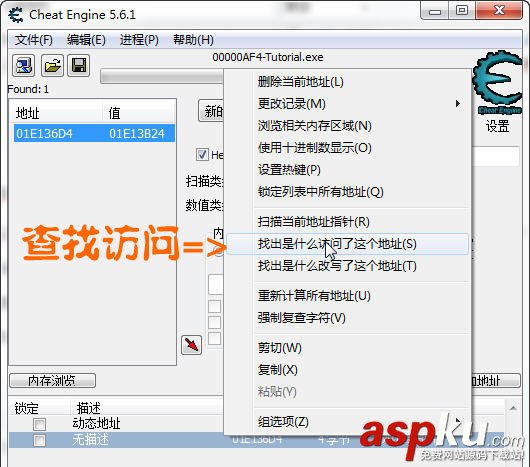This screenshot has height=467, width=530.
Task: Click the select process computer icon
Action: pyautogui.click(x=23, y=65)
